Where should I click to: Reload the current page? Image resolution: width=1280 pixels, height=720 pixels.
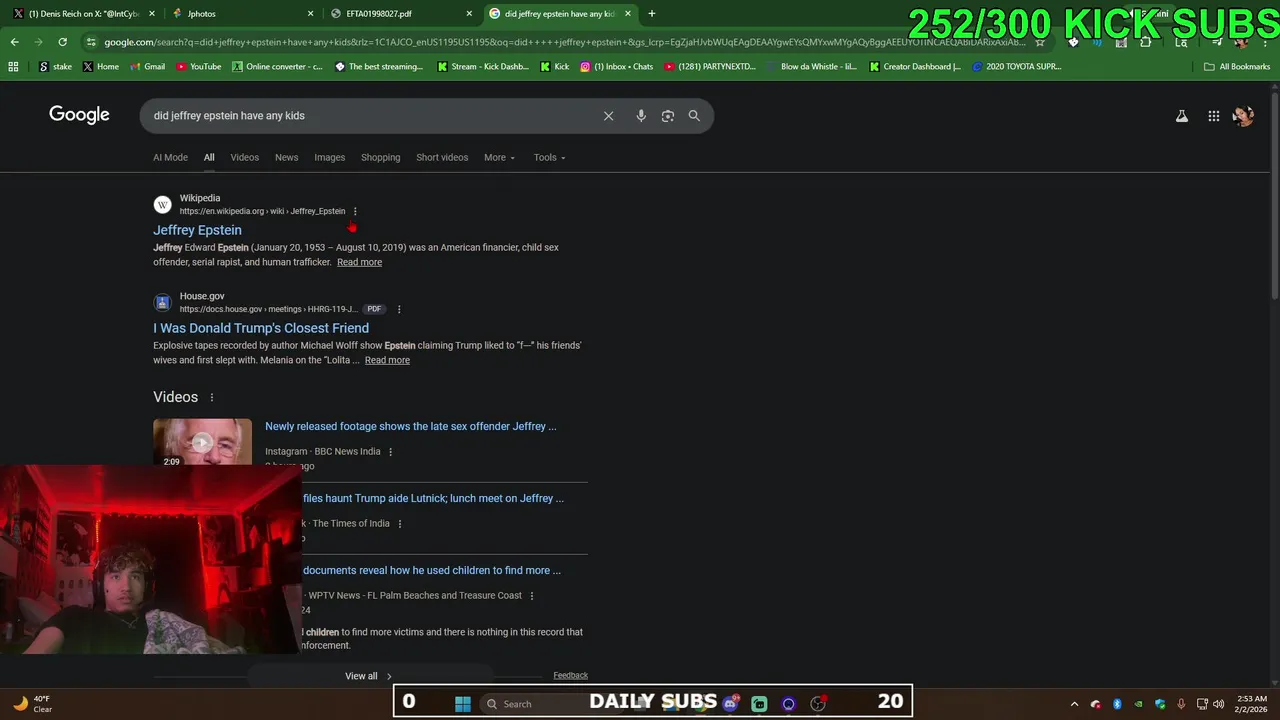pyautogui.click(x=62, y=42)
